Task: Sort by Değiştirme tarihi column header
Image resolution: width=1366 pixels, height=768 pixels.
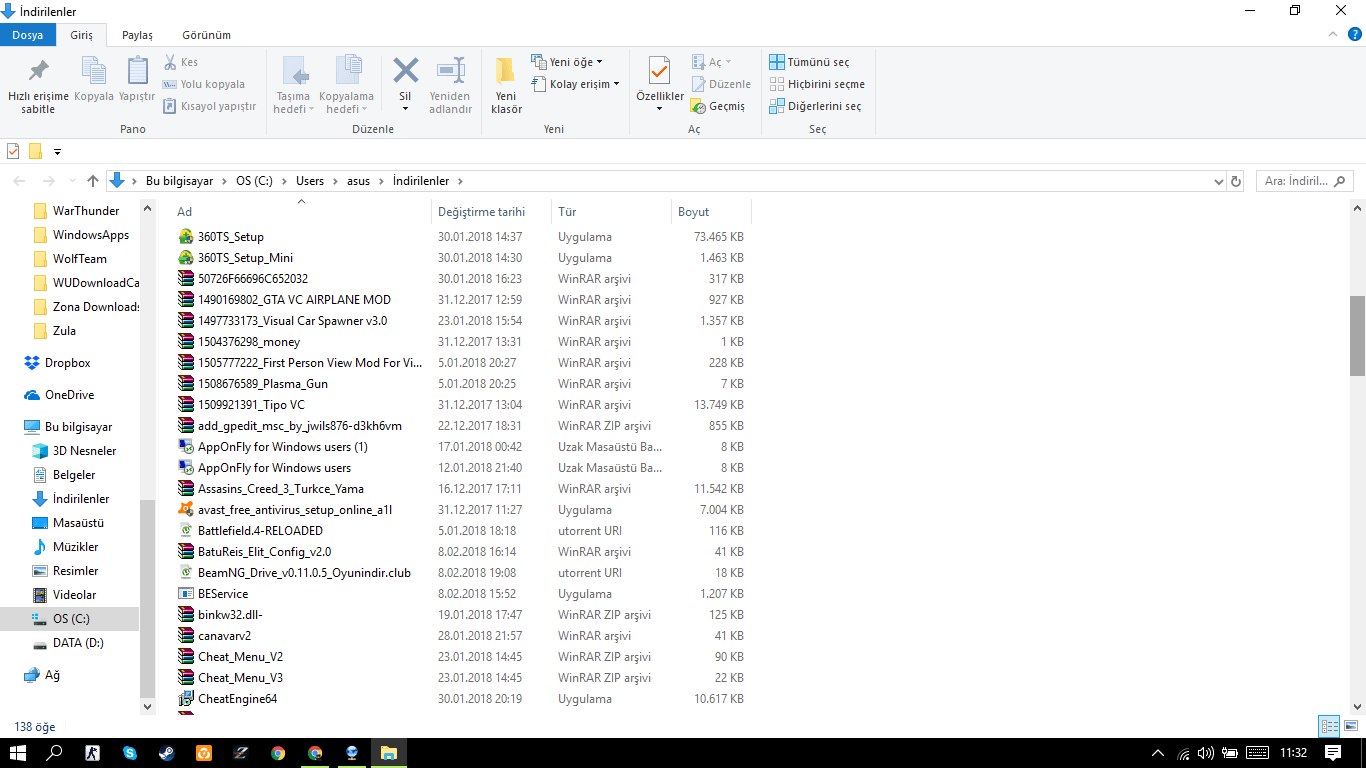Action: pos(493,211)
